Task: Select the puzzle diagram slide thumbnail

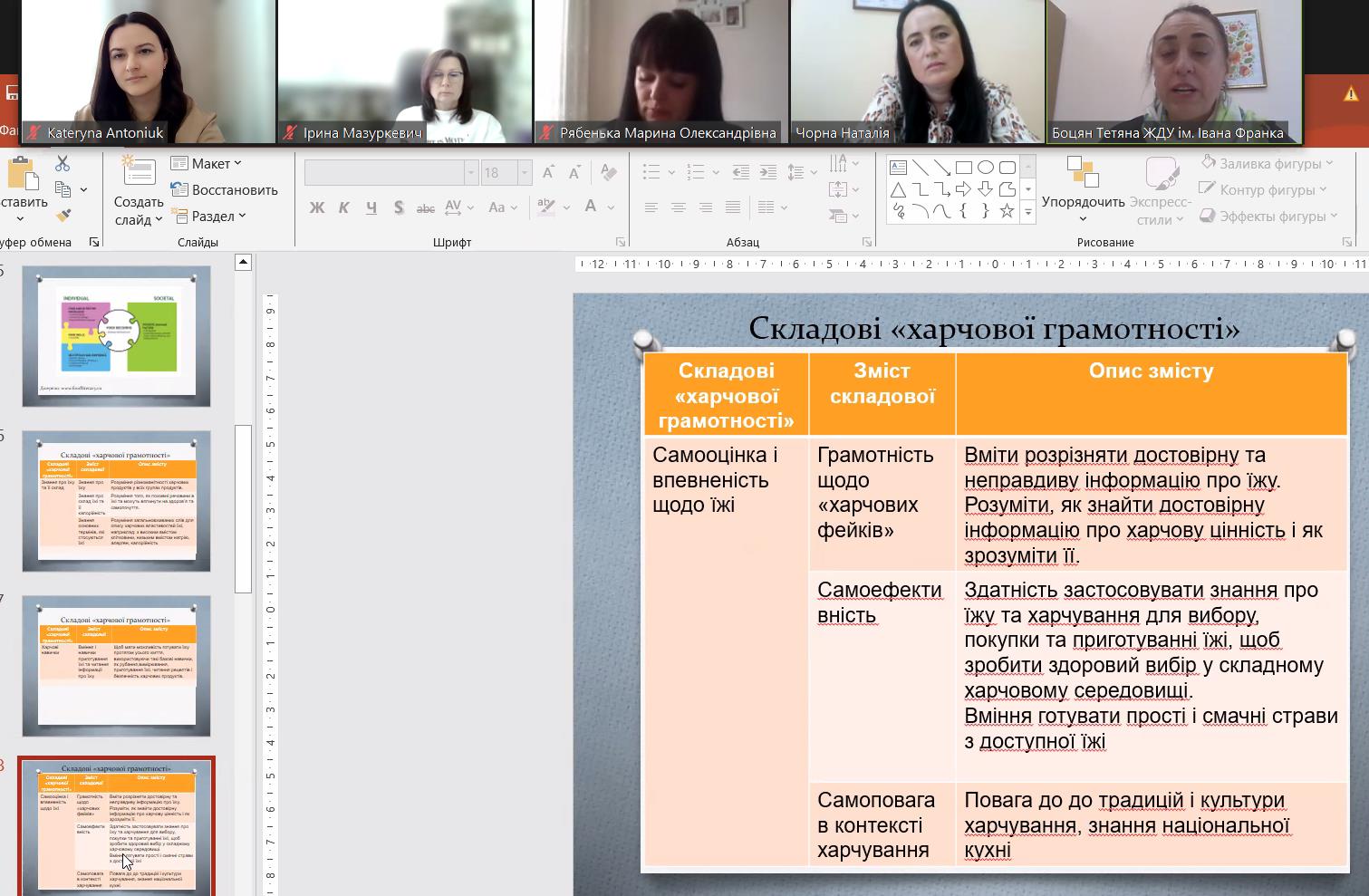Action: [x=117, y=336]
